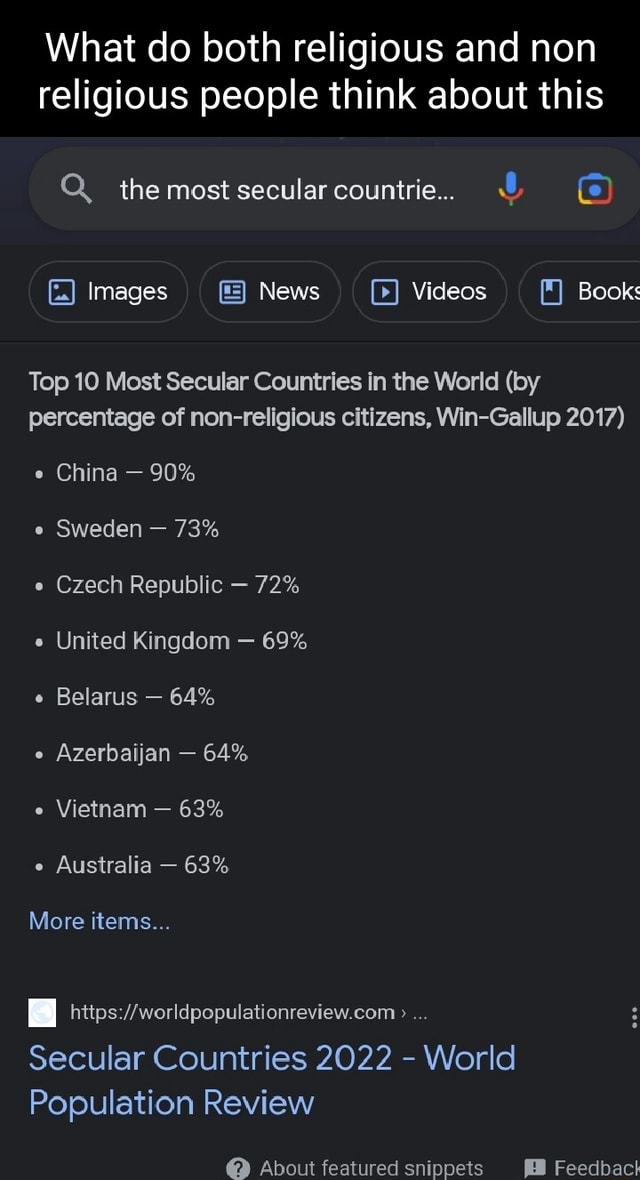Click the Videos tab play icon
This screenshot has width=640, height=1180.
click(384, 291)
